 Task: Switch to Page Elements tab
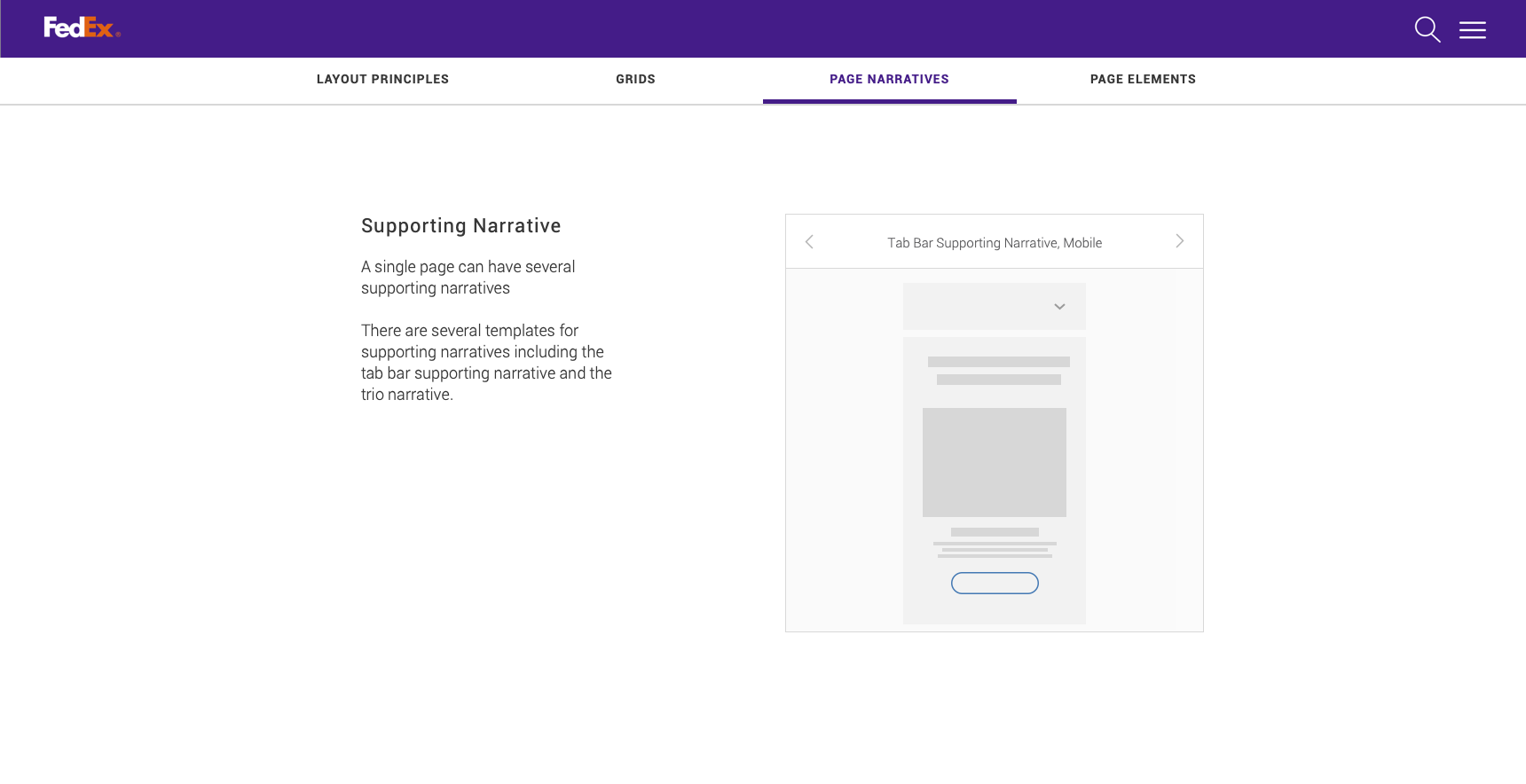pyautogui.click(x=1143, y=80)
